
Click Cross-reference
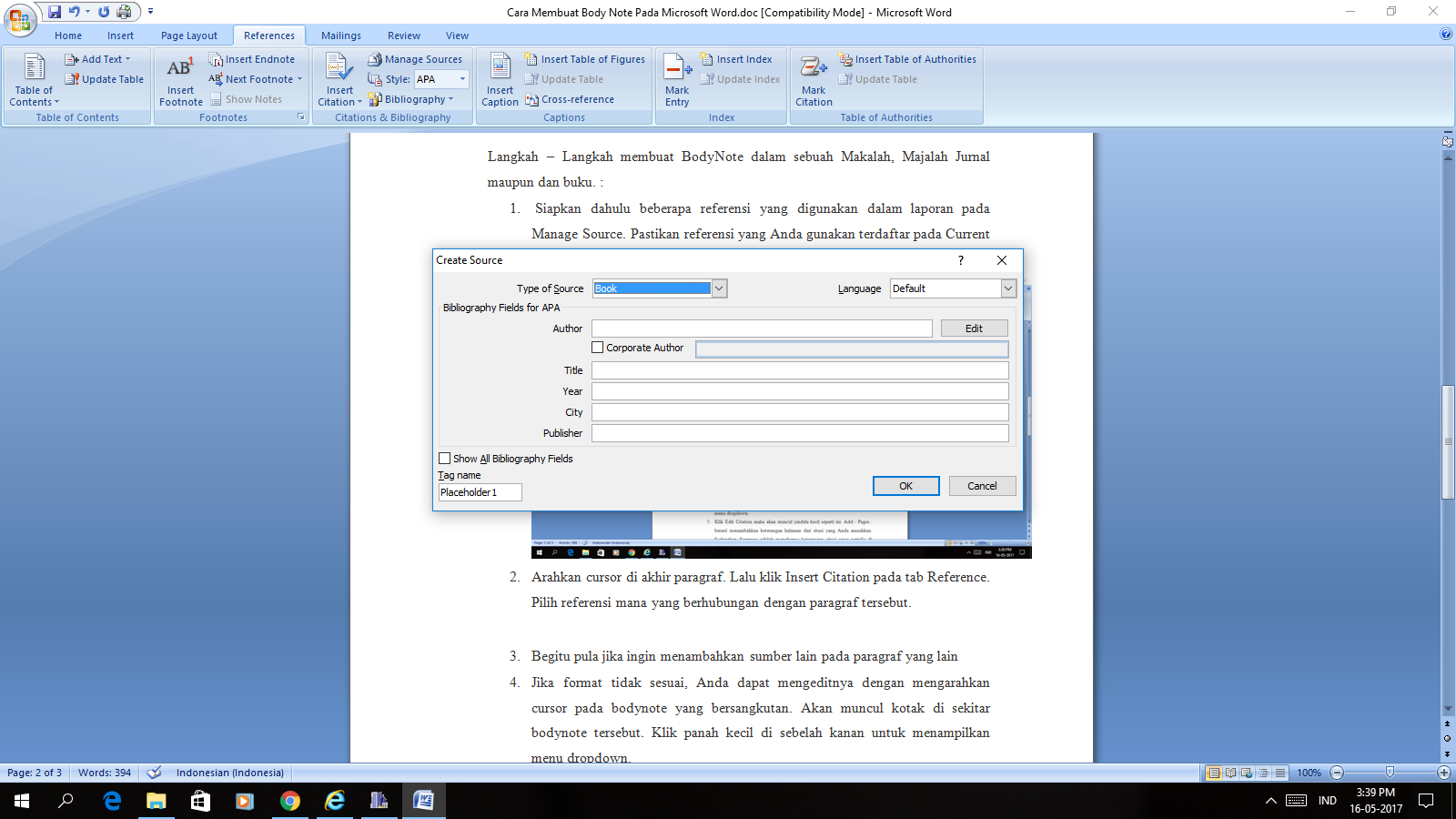coord(570,99)
